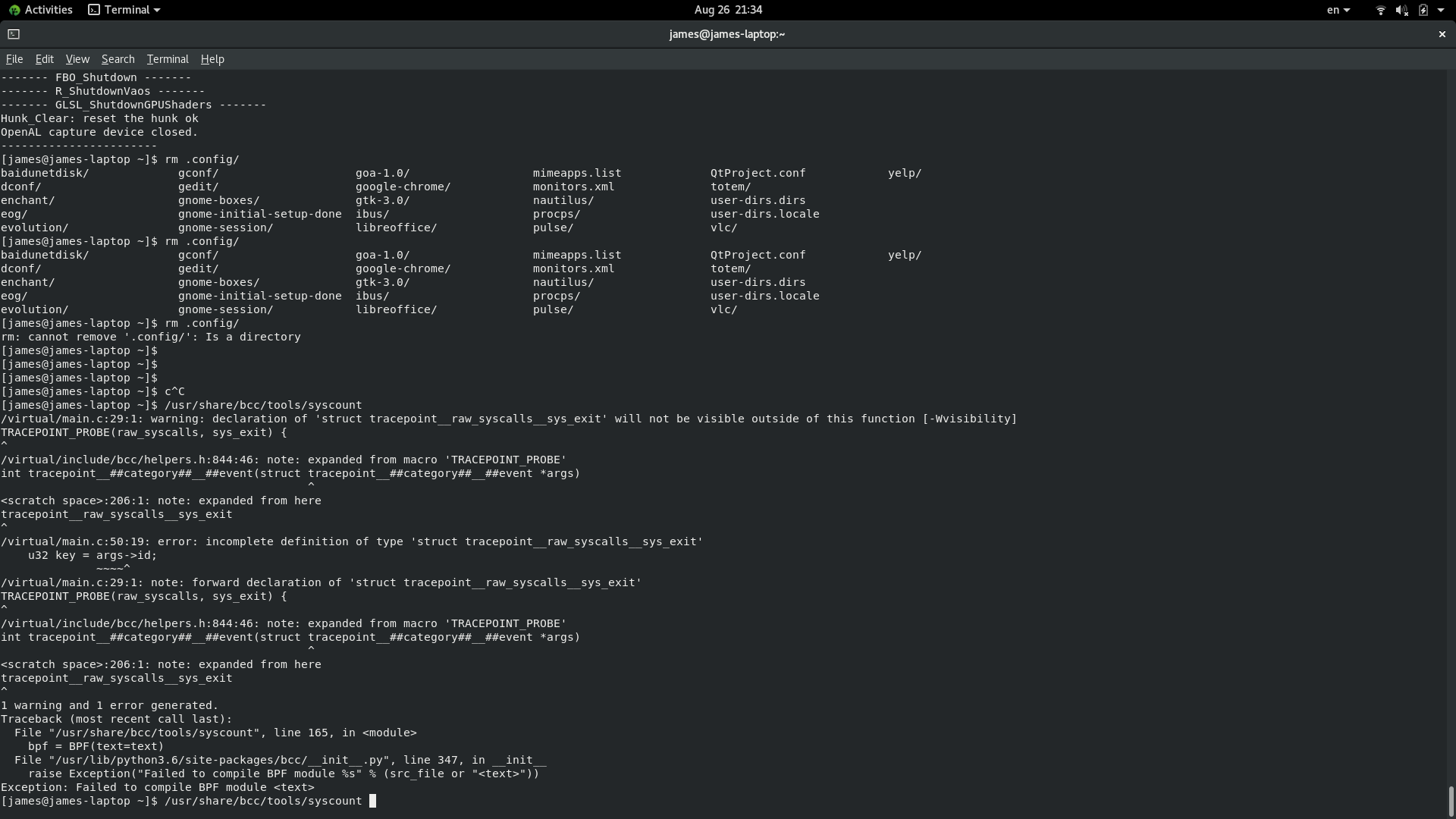Open the 'en' input language dropdown
This screenshot has height=819, width=1456.
point(1338,10)
